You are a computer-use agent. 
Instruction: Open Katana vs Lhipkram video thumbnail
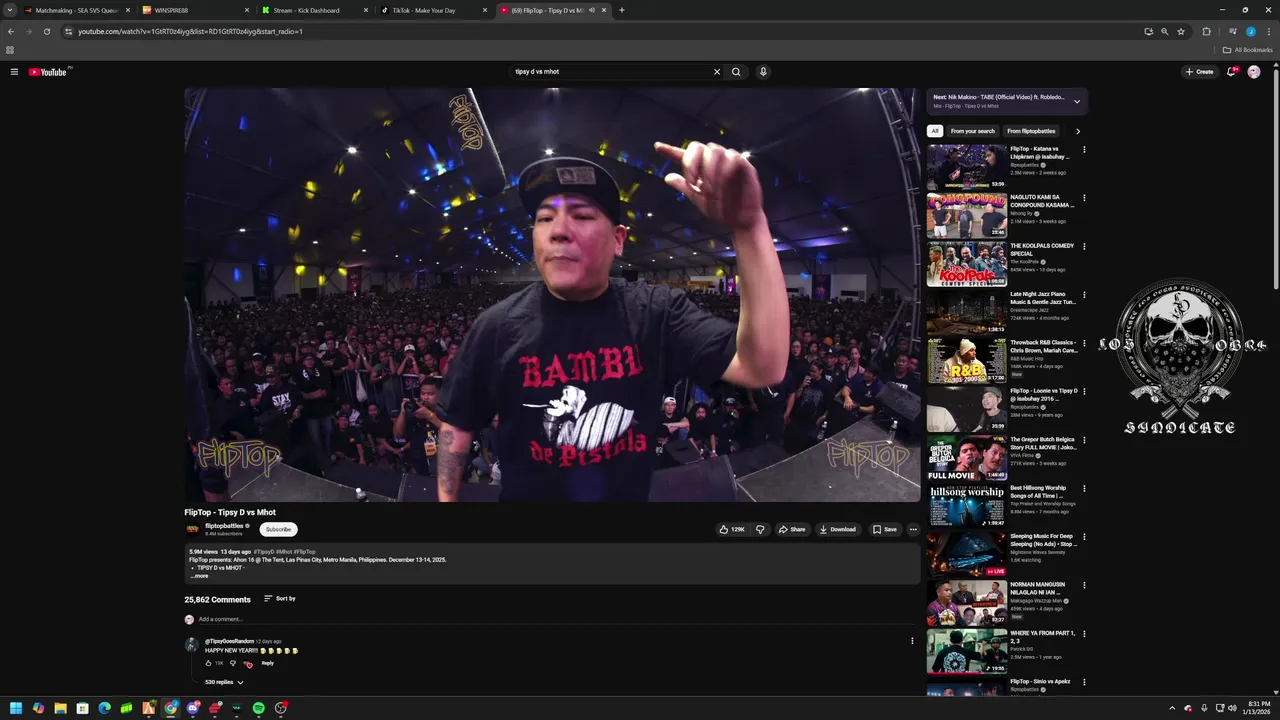[967, 167]
